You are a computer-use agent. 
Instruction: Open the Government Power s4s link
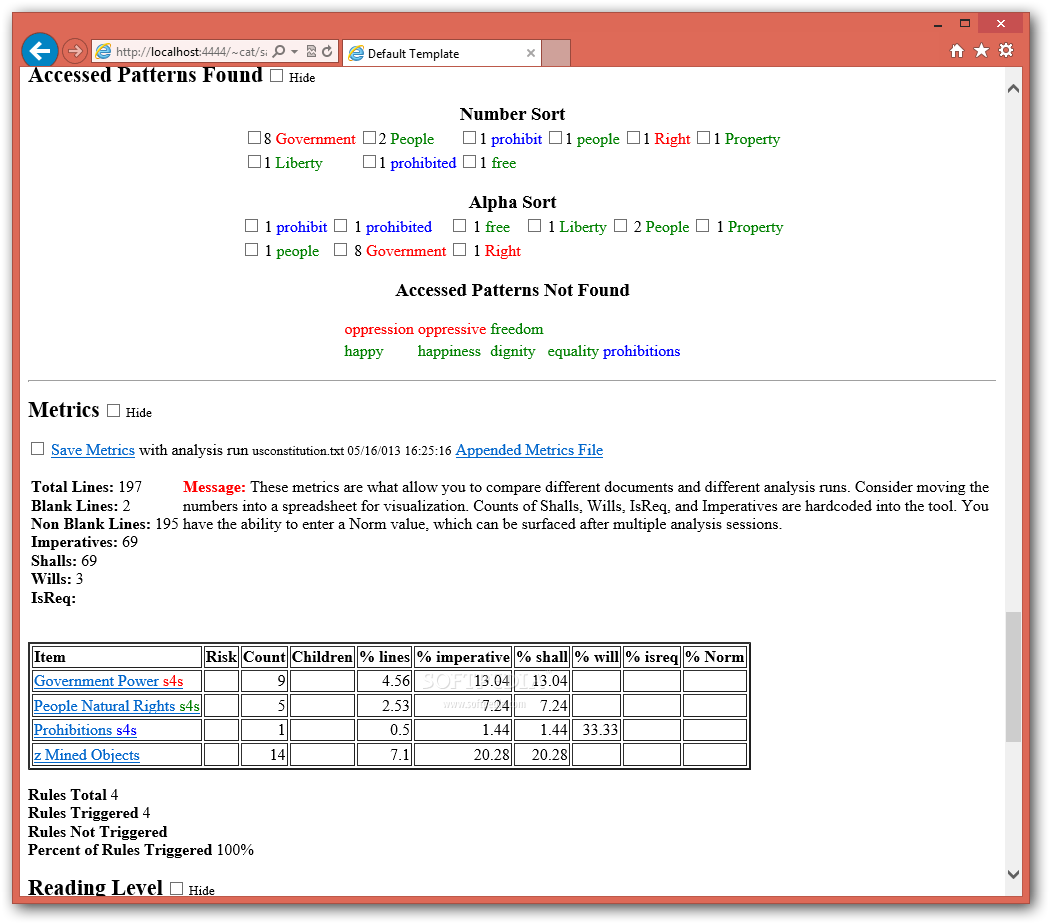[x=108, y=681]
